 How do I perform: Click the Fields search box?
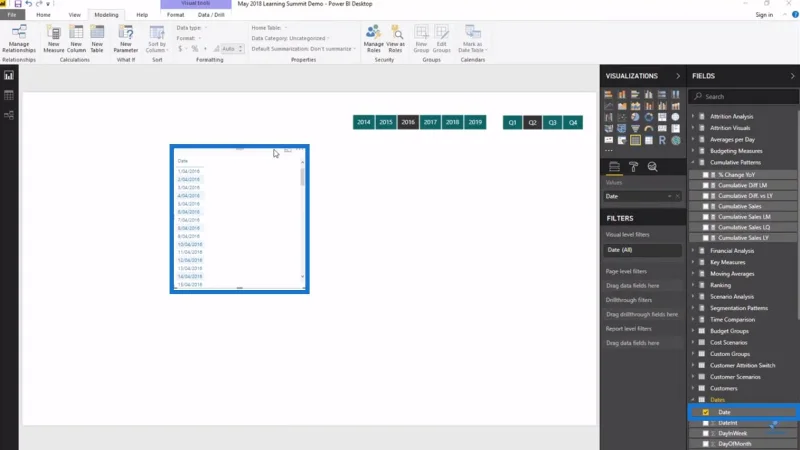click(x=743, y=96)
